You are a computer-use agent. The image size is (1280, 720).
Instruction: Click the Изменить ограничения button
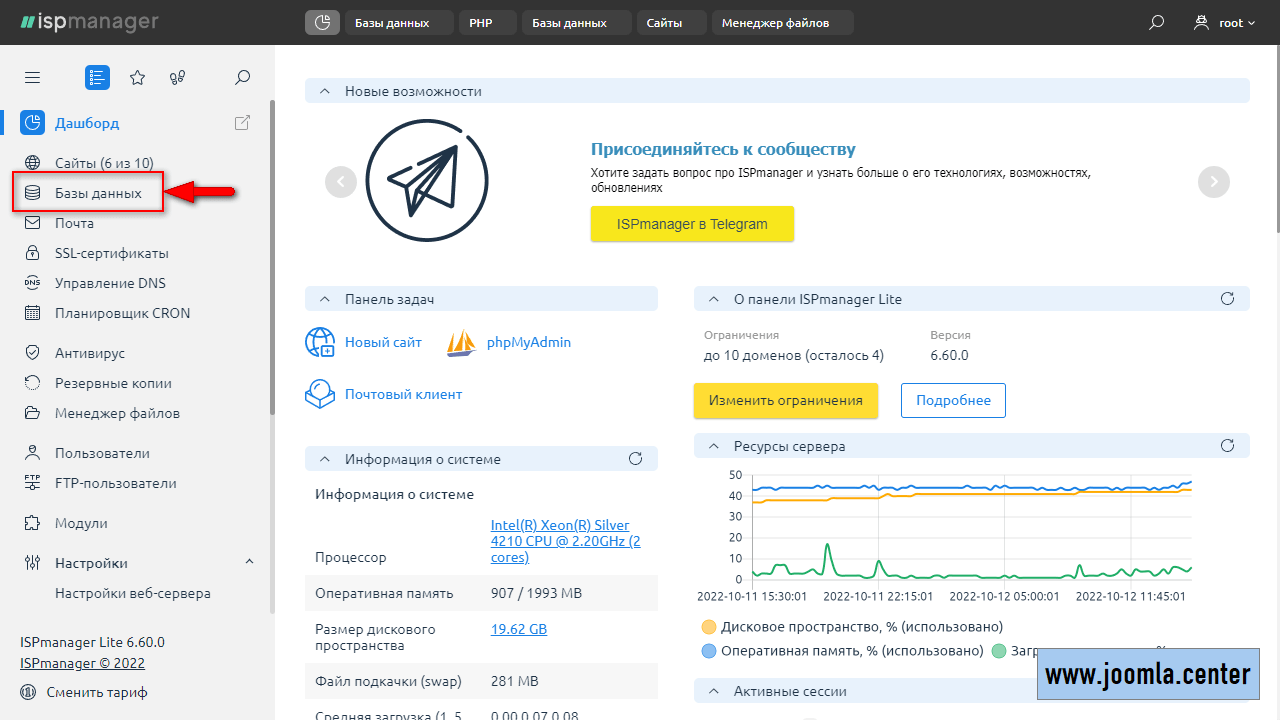(785, 400)
